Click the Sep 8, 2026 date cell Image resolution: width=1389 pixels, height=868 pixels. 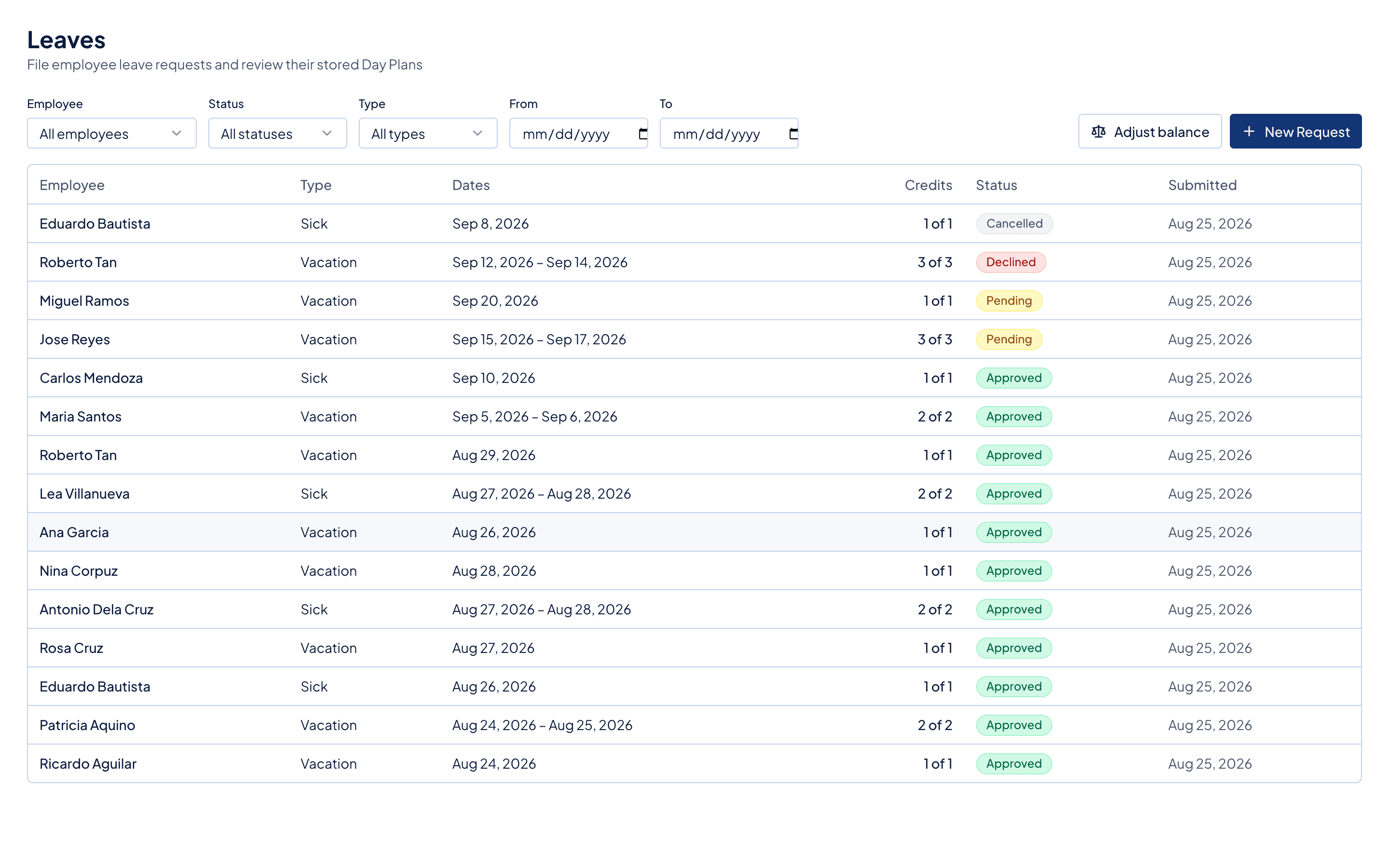pyautogui.click(x=490, y=223)
